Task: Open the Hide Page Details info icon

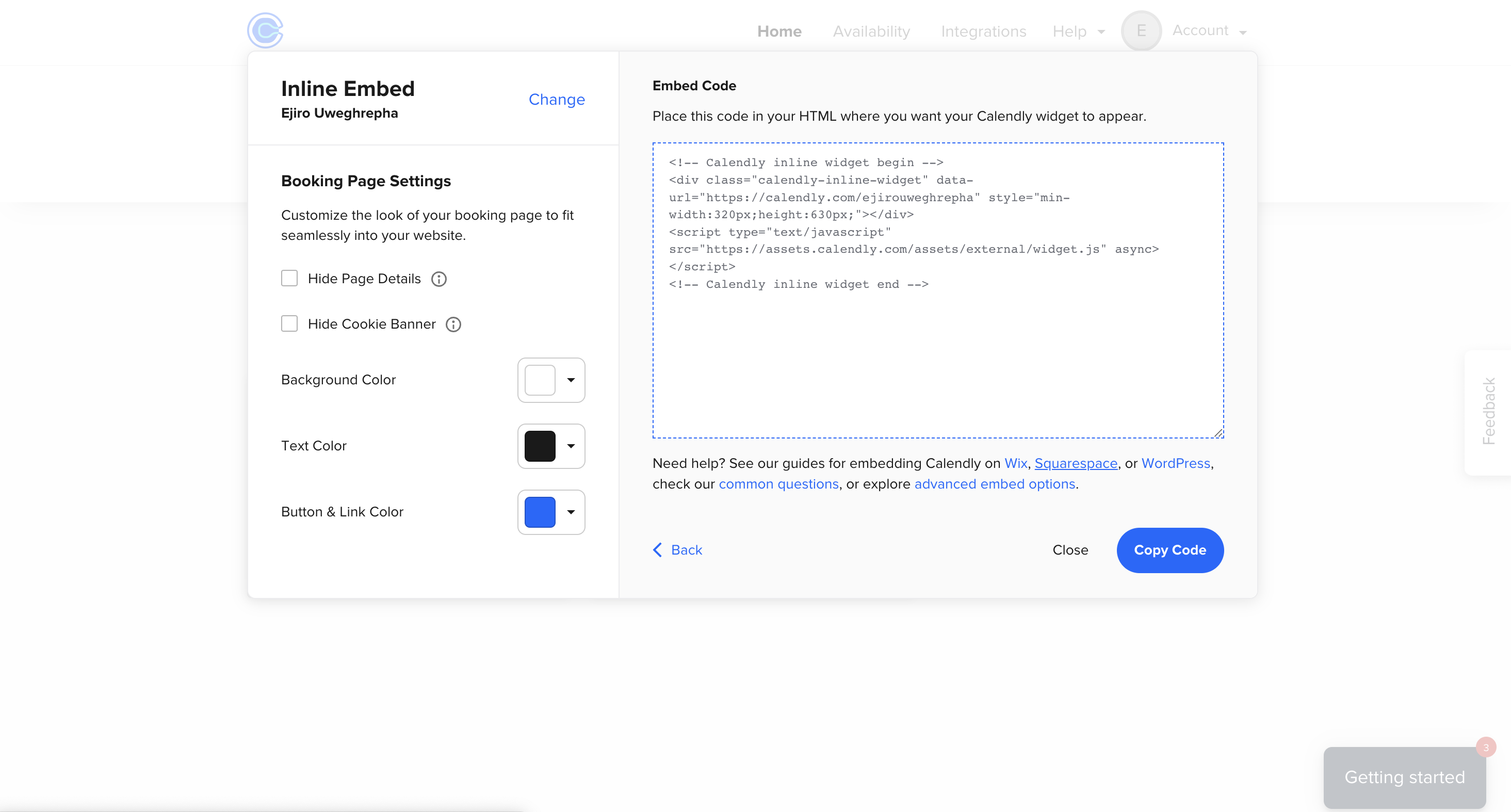Action: [439, 279]
